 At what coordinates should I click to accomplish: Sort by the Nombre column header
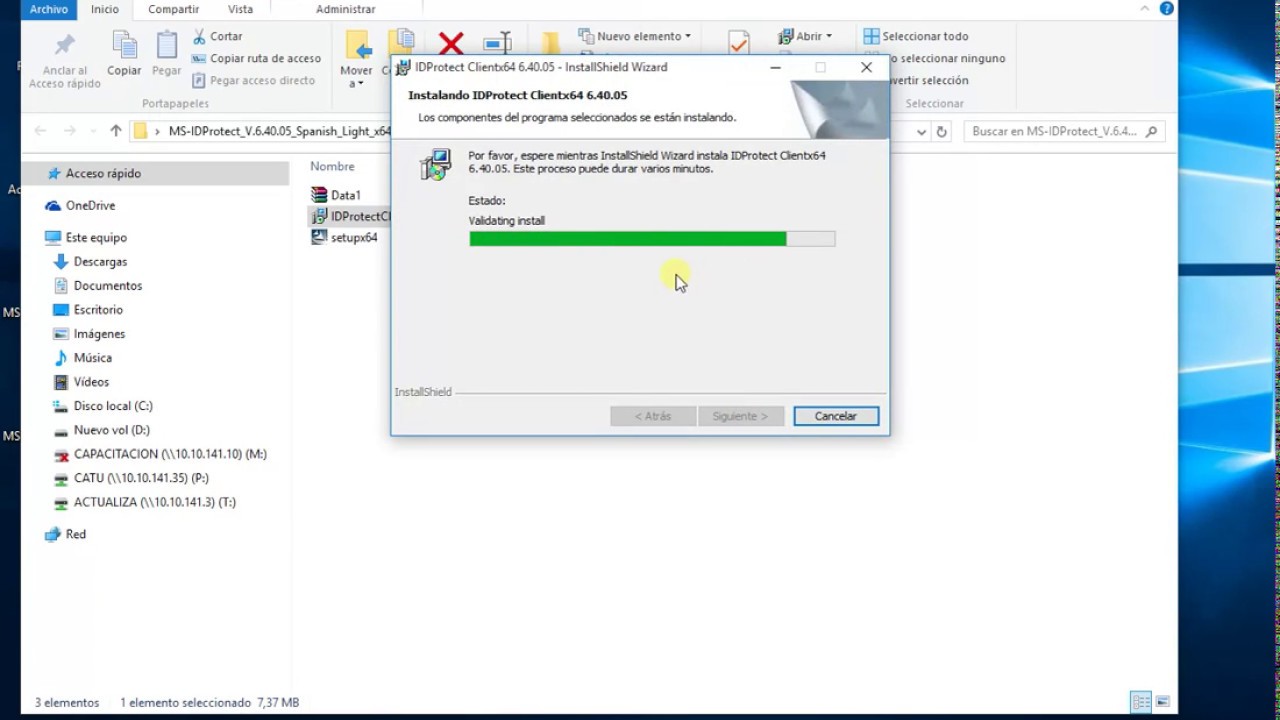pos(332,166)
